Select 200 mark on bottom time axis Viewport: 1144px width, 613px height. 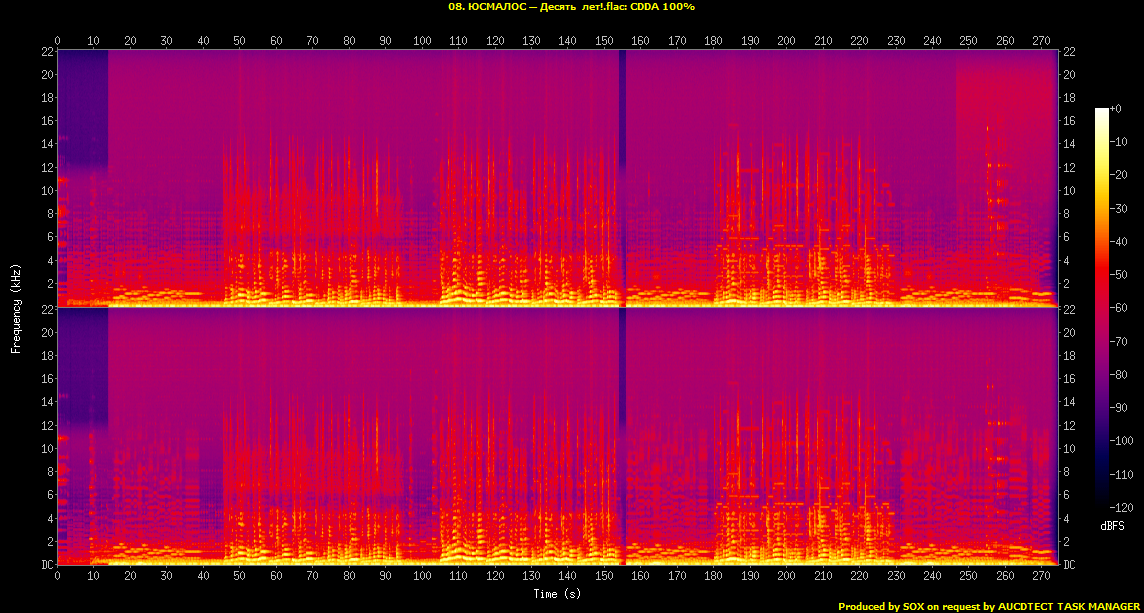tap(786, 578)
